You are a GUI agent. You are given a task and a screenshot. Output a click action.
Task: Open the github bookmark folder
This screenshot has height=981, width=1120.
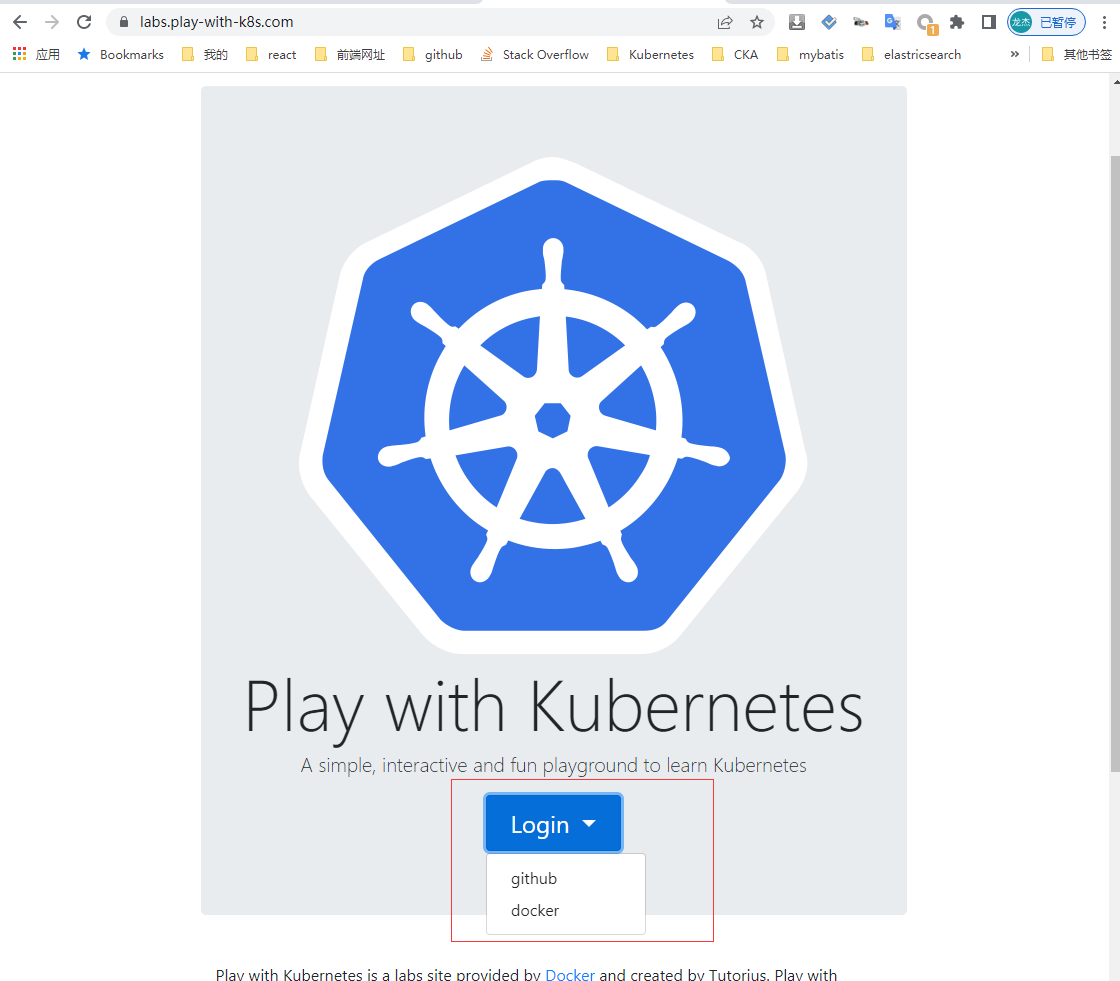[433, 54]
